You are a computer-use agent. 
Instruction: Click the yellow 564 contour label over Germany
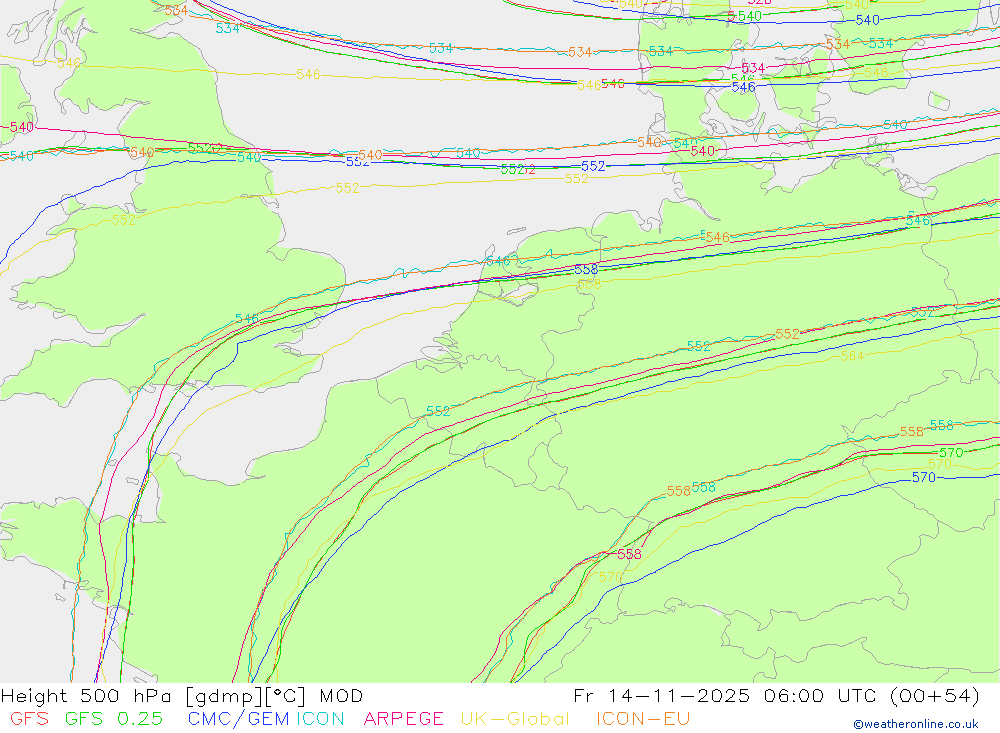coord(852,356)
